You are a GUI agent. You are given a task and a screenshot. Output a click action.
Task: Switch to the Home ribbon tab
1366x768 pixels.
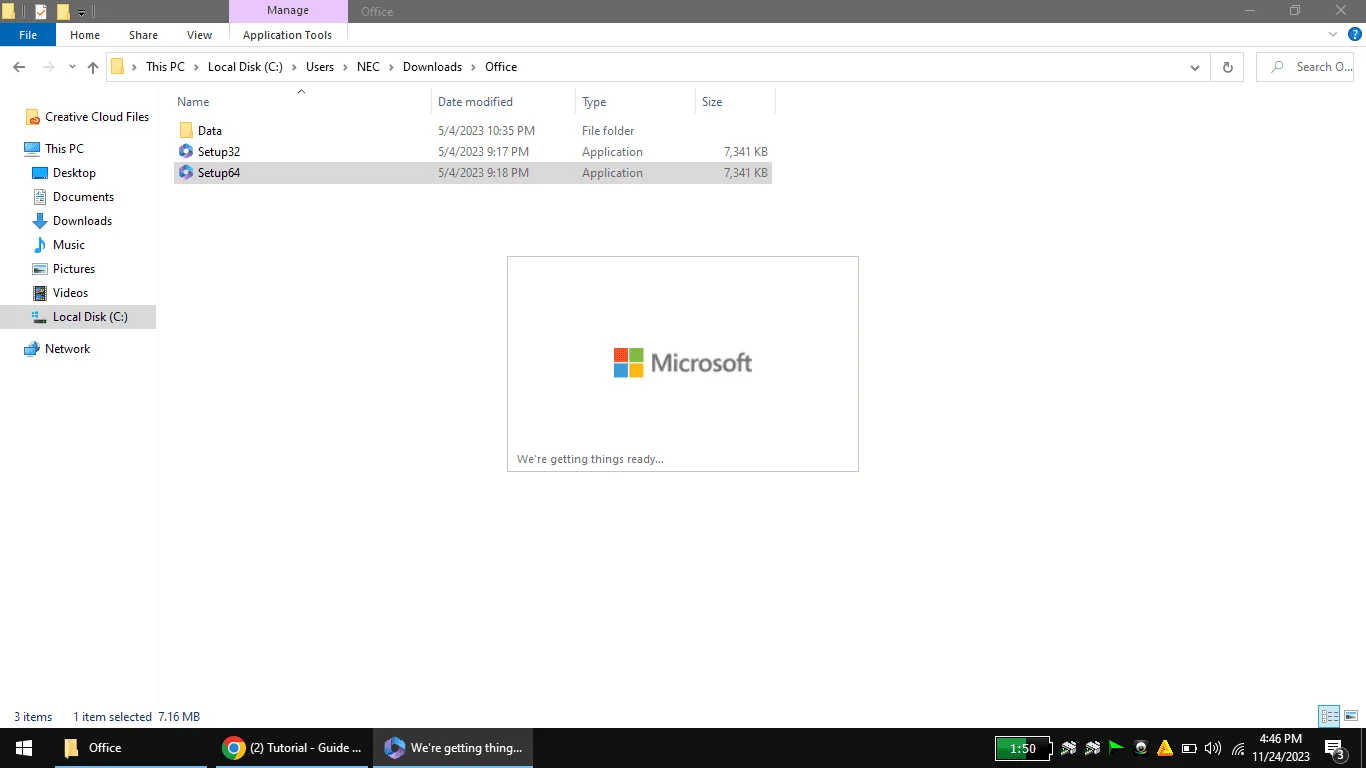point(85,35)
